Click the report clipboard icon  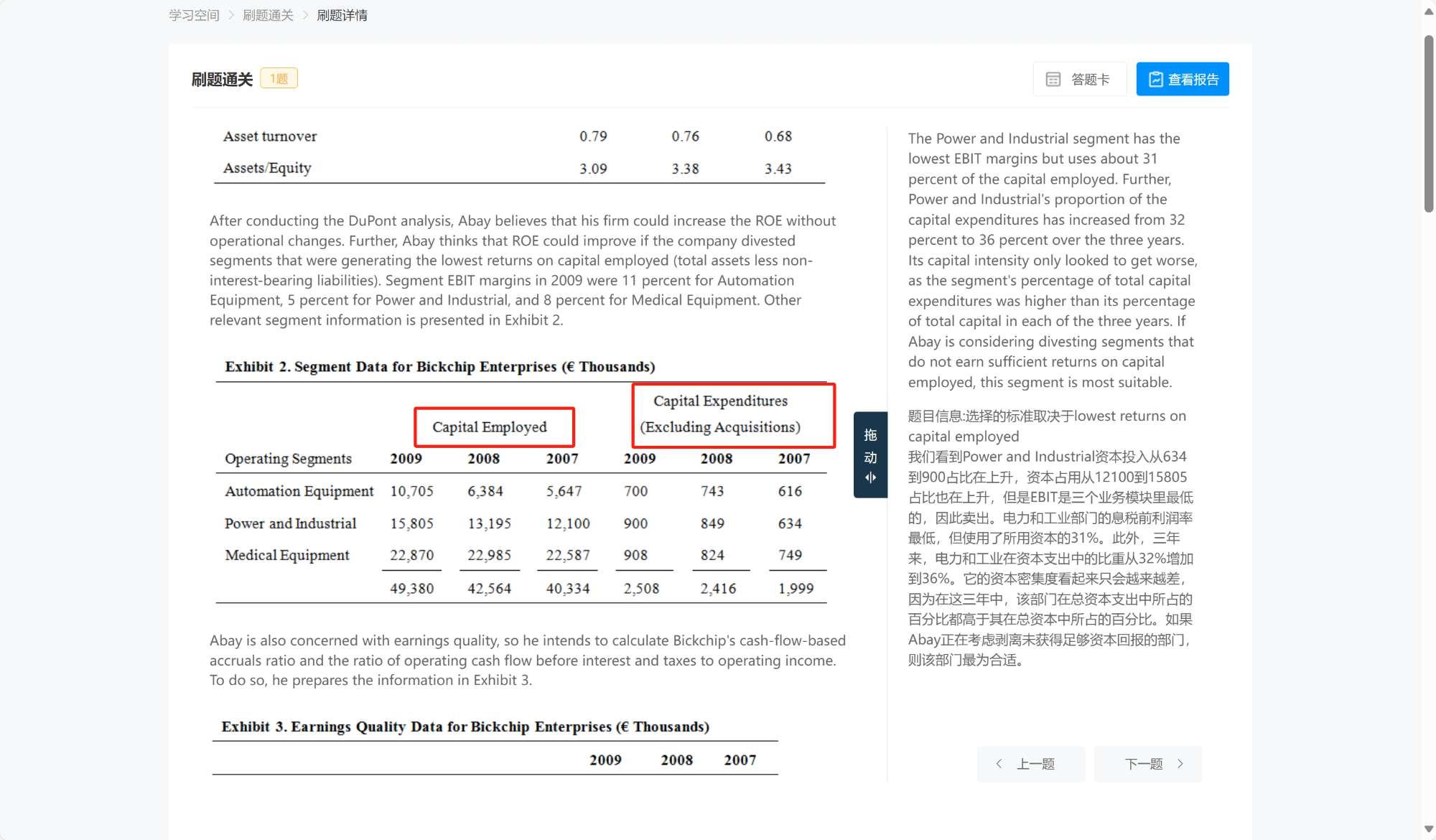click(x=1155, y=80)
